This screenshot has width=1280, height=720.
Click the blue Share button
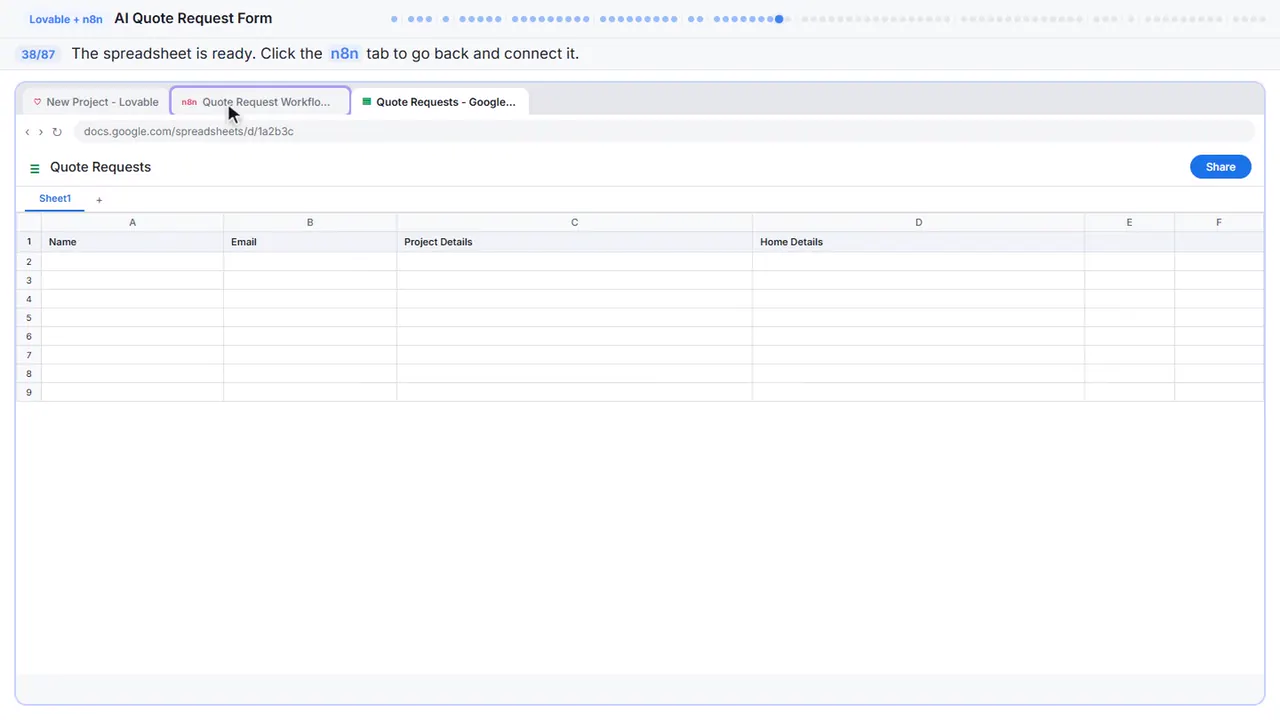pyautogui.click(x=1220, y=167)
